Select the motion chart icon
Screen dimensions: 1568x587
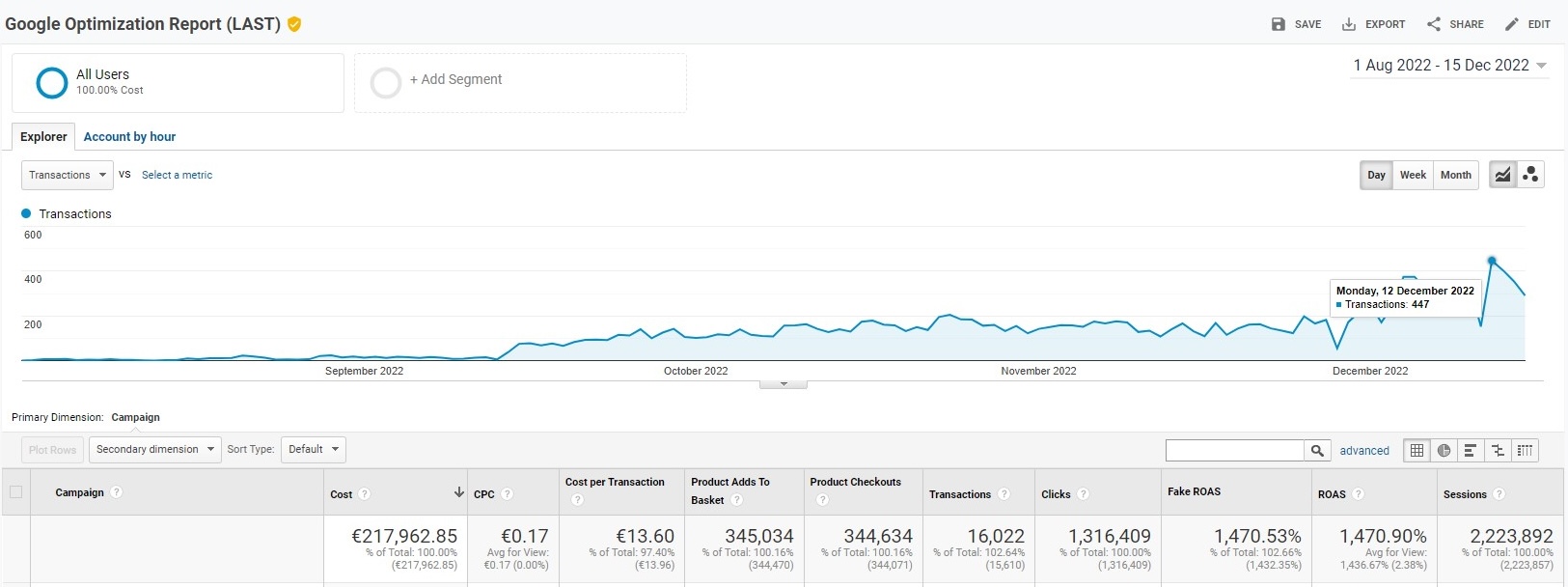coord(1530,175)
